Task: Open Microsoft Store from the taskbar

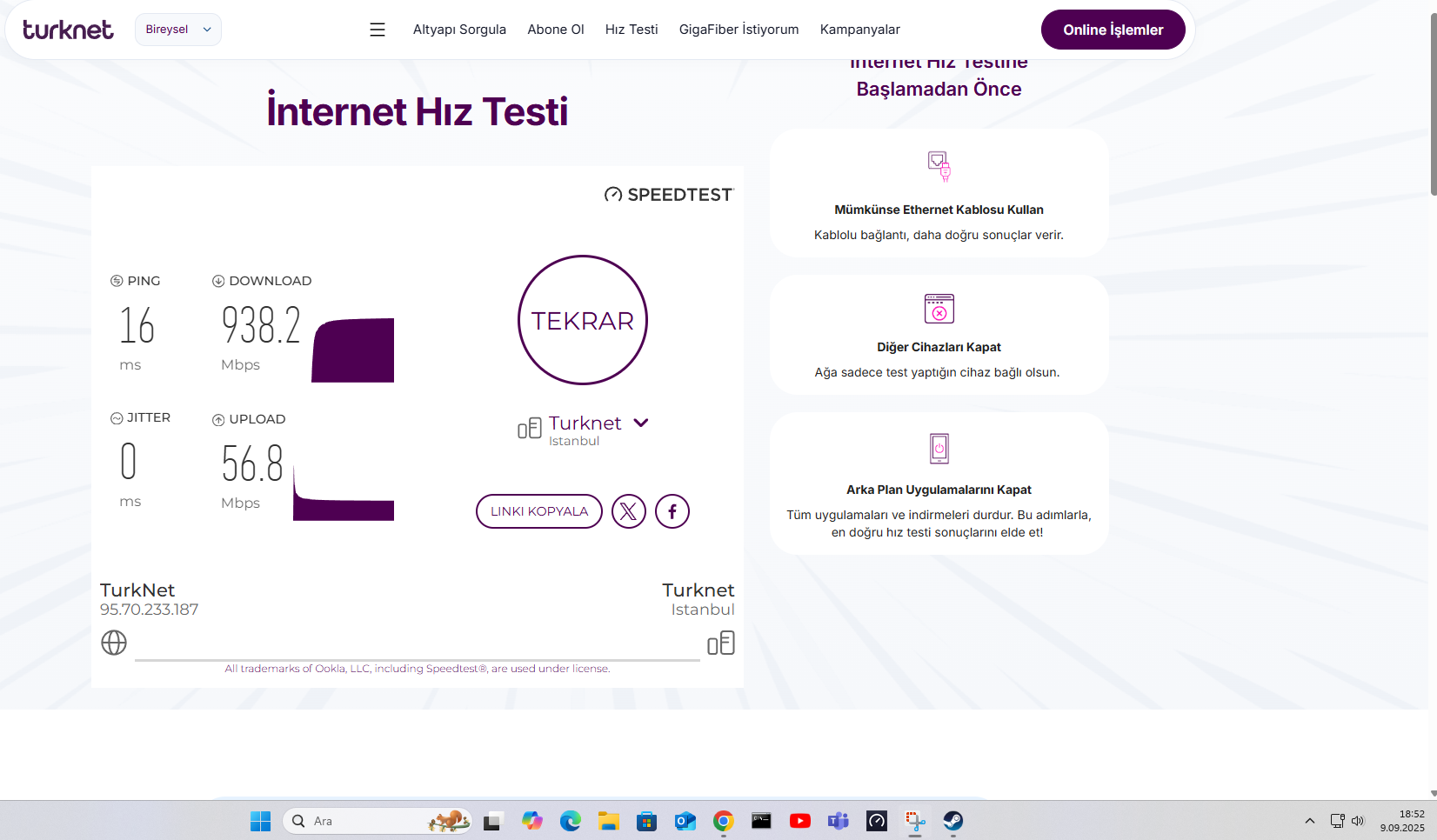Action: [x=647, y=821]
